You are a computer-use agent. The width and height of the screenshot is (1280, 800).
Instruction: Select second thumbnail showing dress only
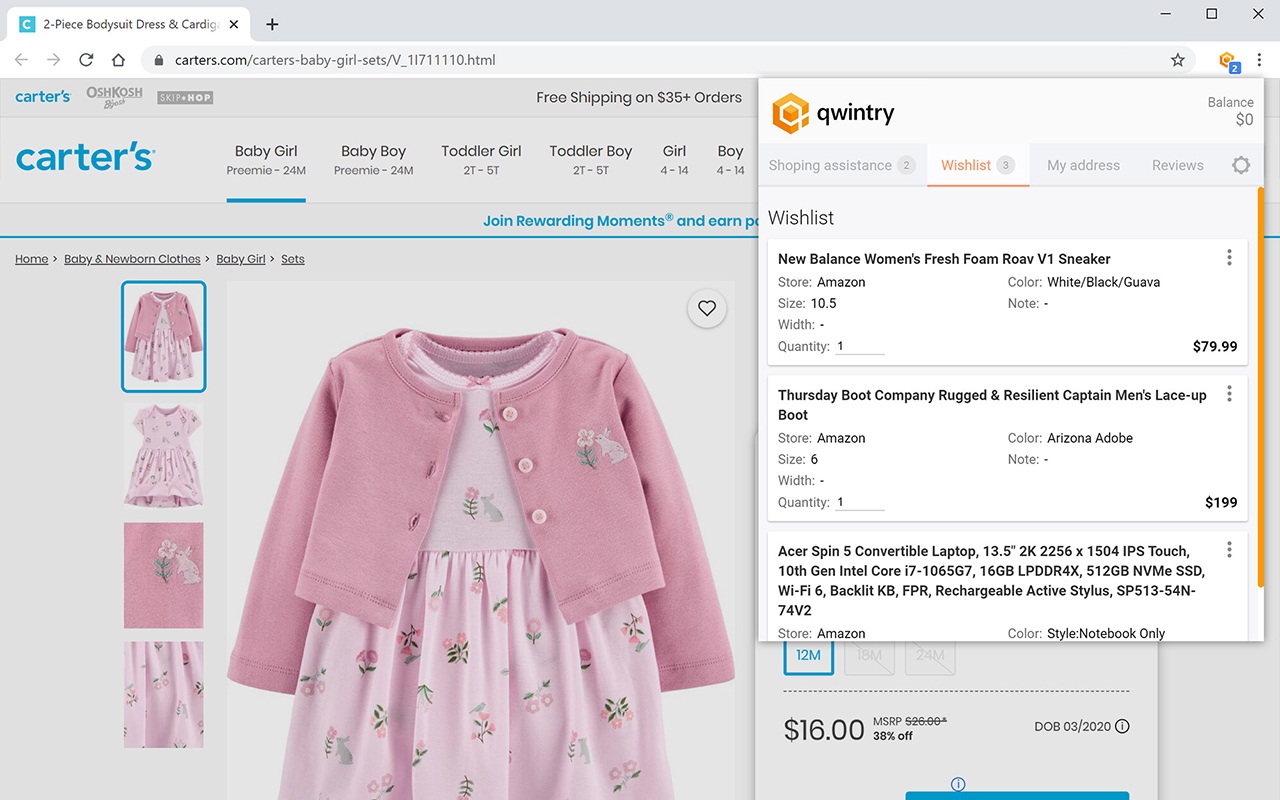[x=164, y=456]
